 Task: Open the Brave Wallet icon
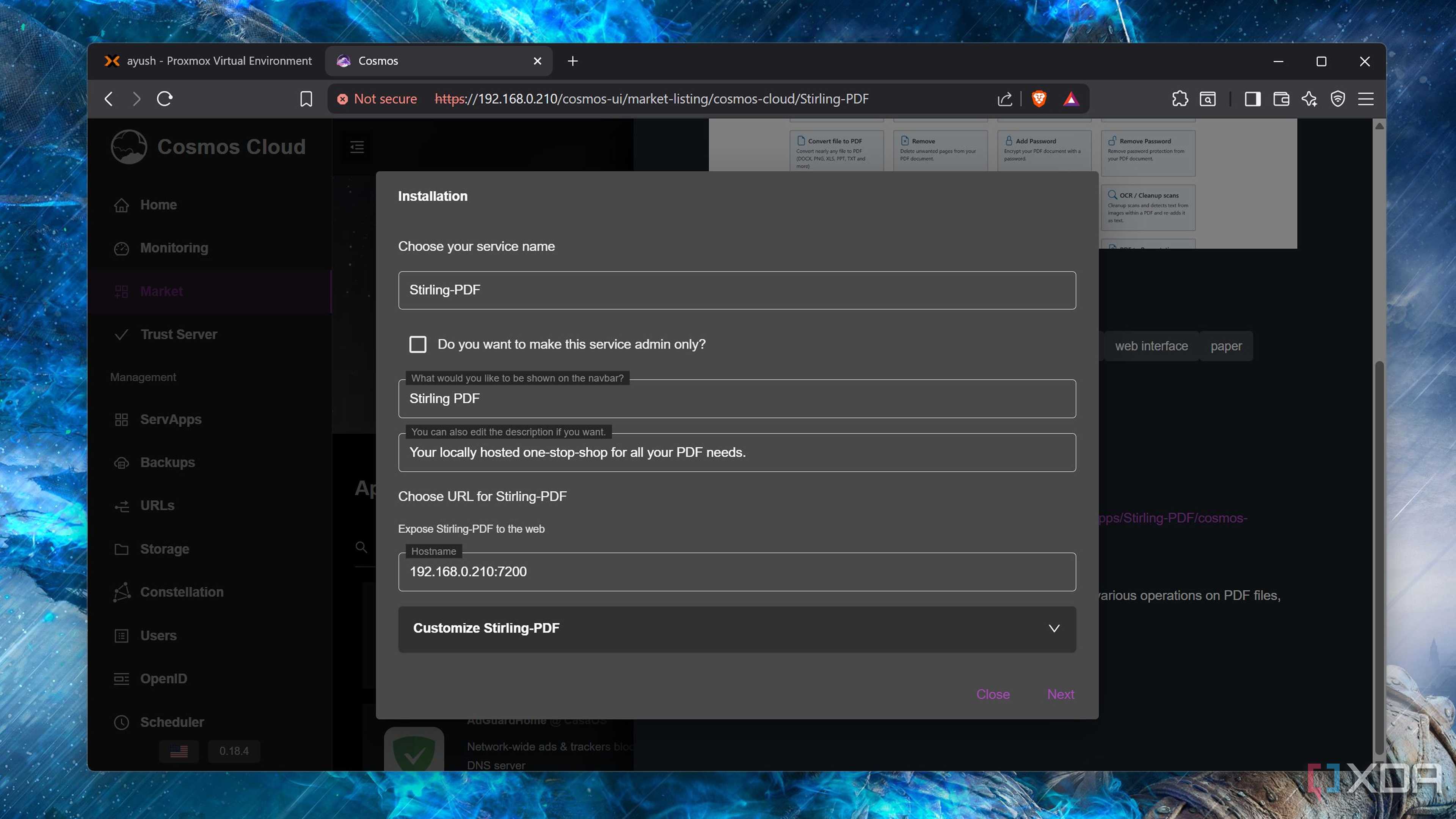tap(1281, 99)
